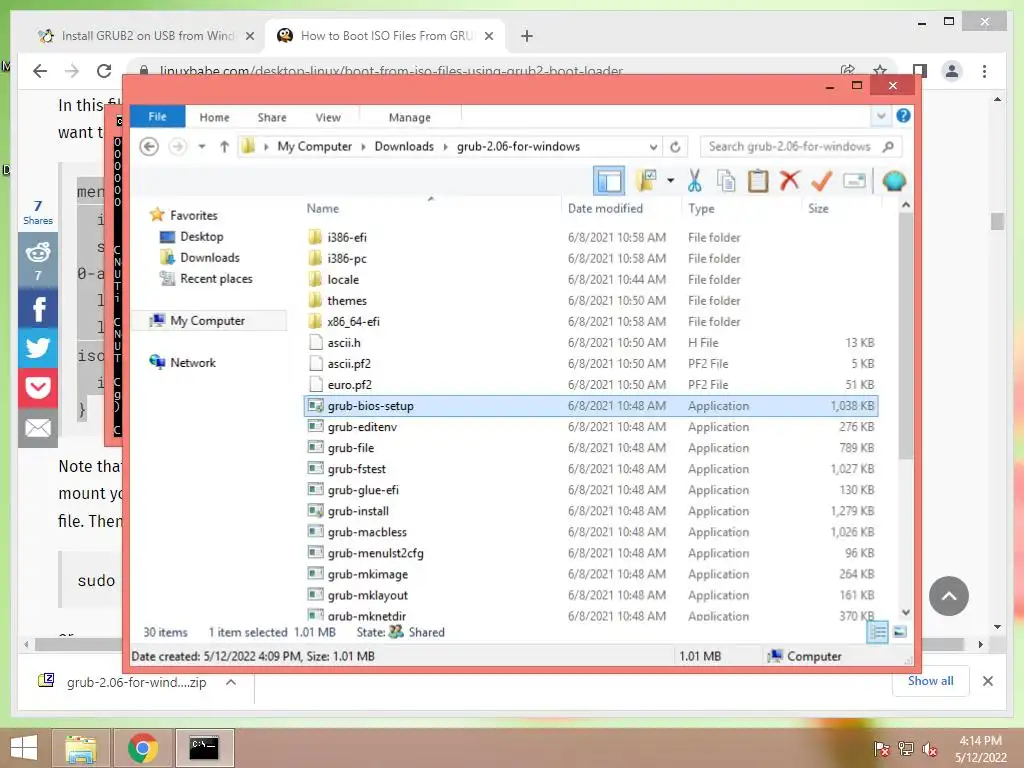Expand the ribbon with the chevron
Viewport: 1024px width, 768px height.
click(x=881, y=116)
